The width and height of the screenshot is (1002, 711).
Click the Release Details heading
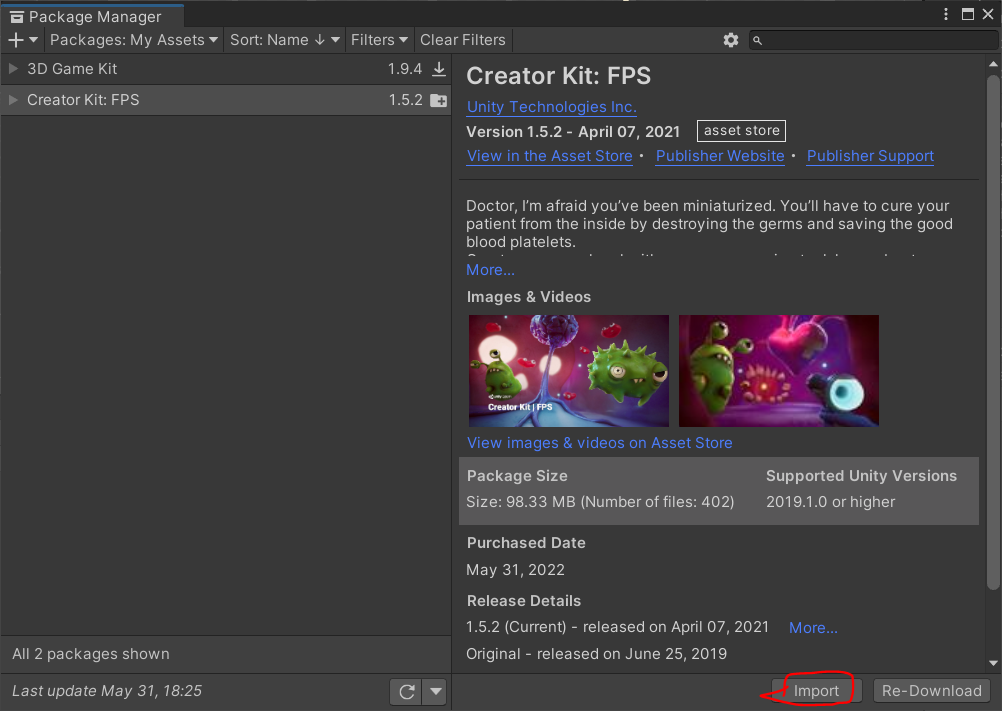click(x=524, y=601)
